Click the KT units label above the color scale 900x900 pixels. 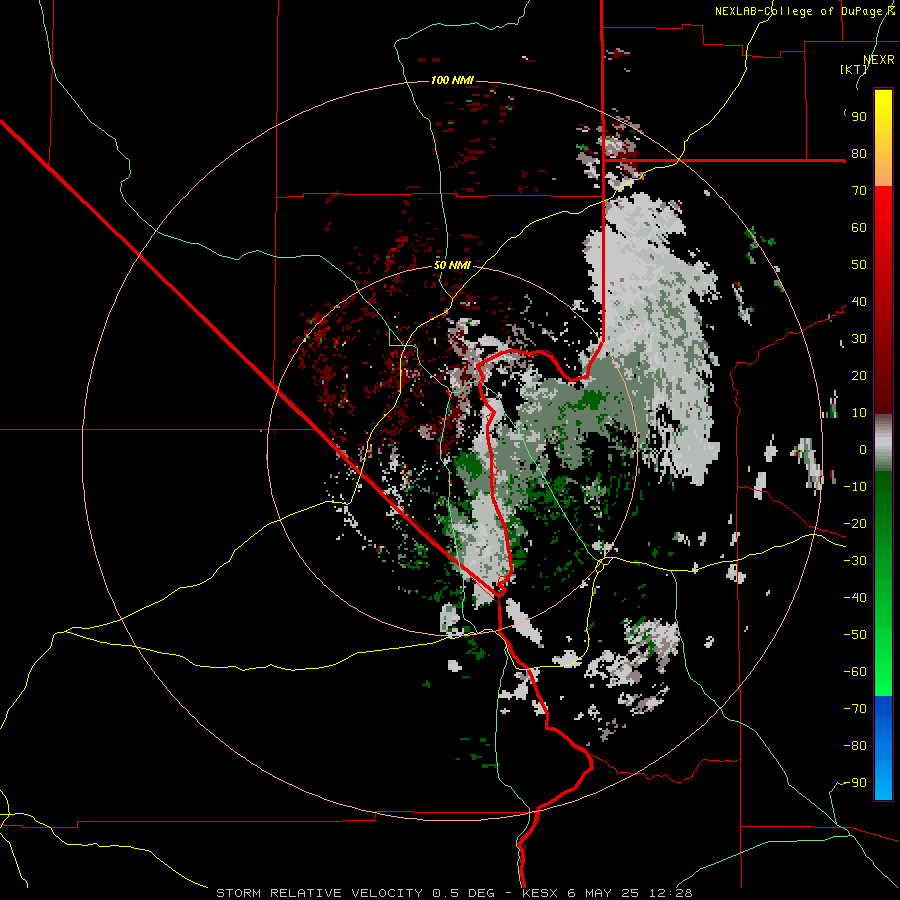(x=854, y=69)
